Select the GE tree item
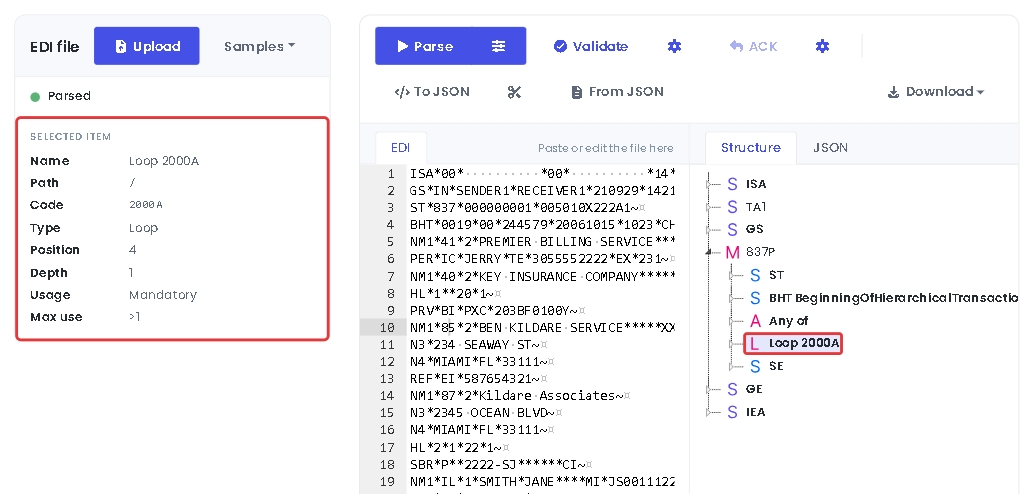This screenshot has height=494, width=1034. (754, 389)
